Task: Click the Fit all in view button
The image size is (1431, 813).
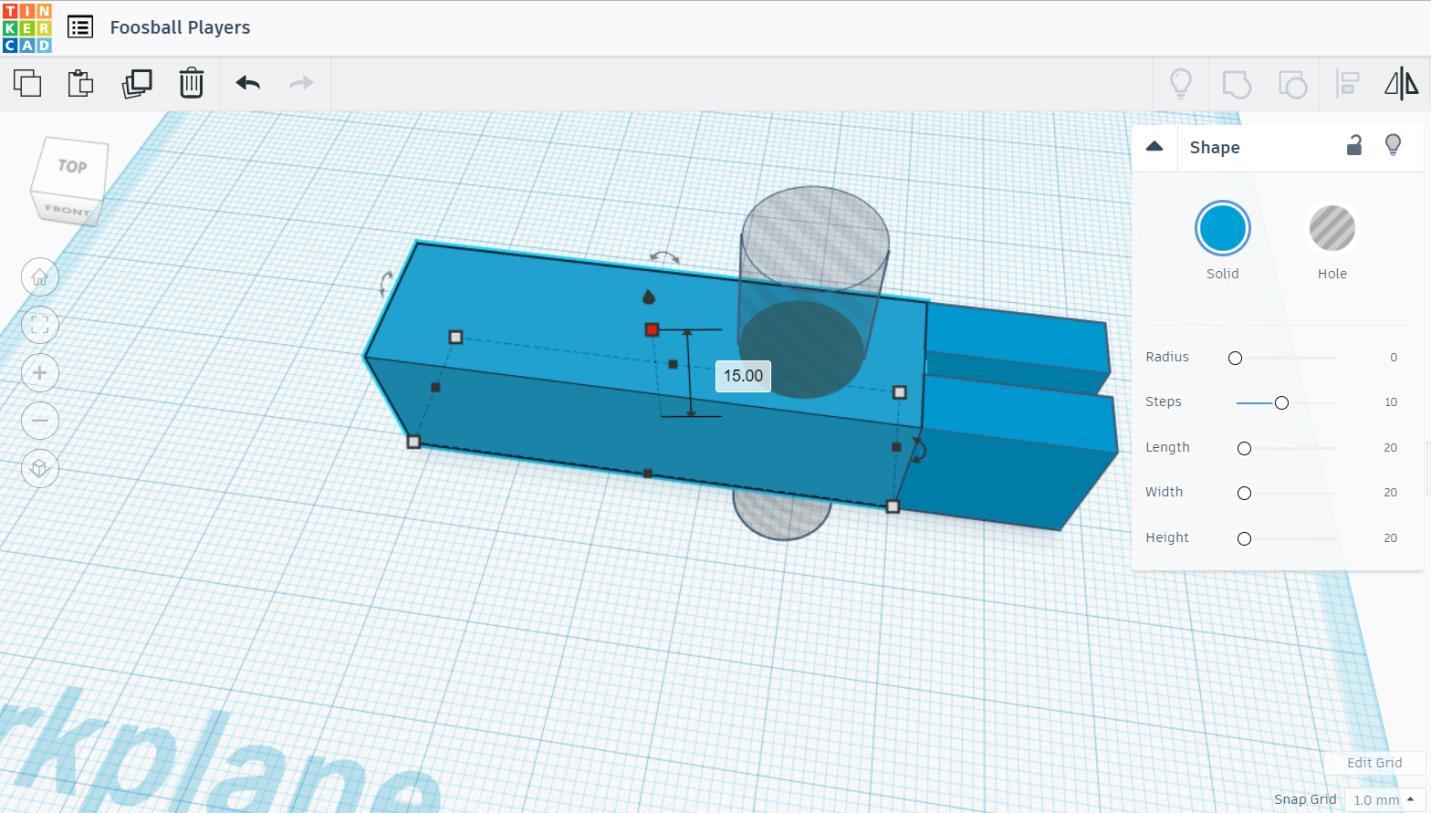Action: click(40, 324)
